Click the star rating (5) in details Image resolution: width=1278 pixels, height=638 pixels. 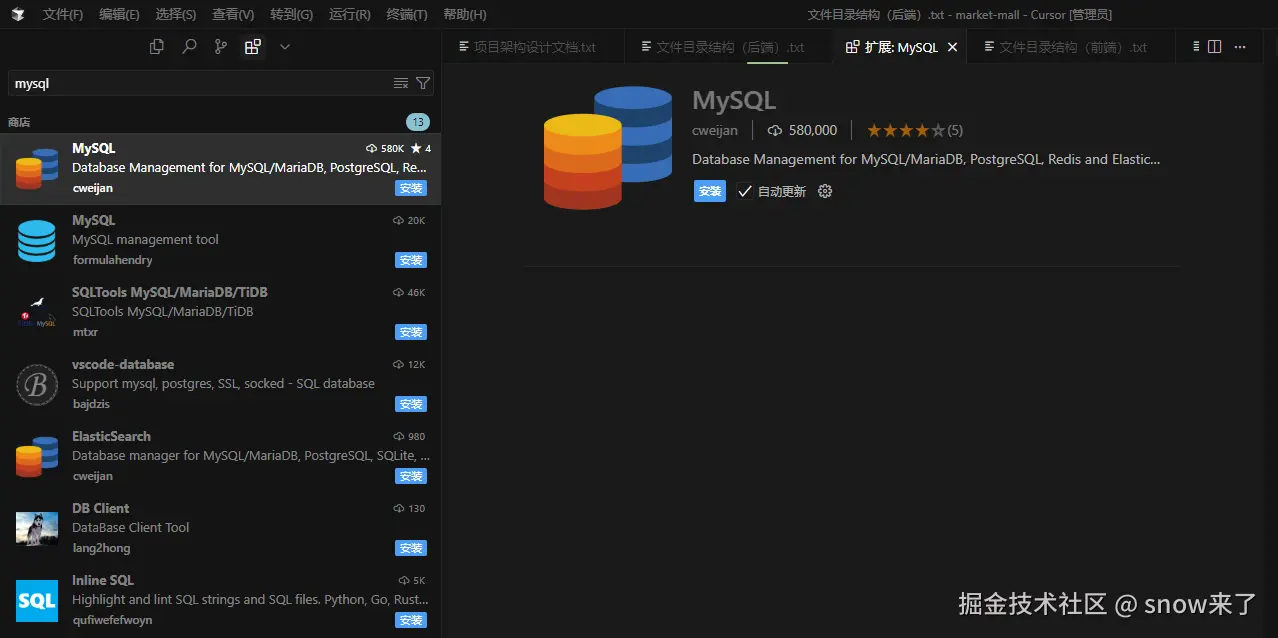(915, 130)
